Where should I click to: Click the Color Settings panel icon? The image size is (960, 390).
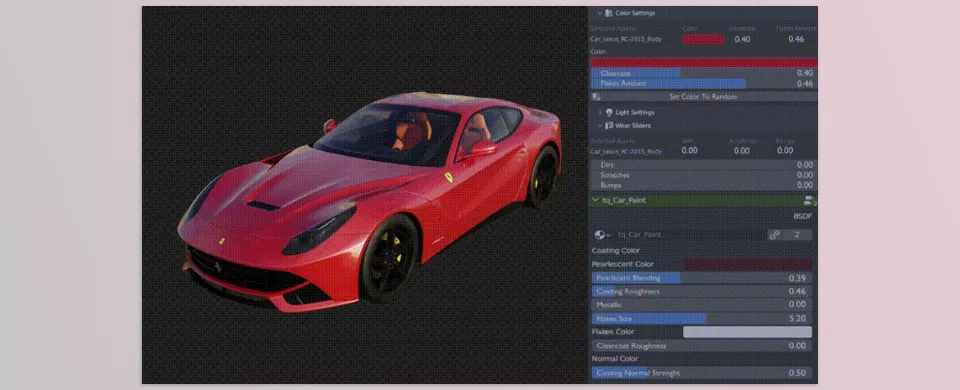[x=609, y=13]
